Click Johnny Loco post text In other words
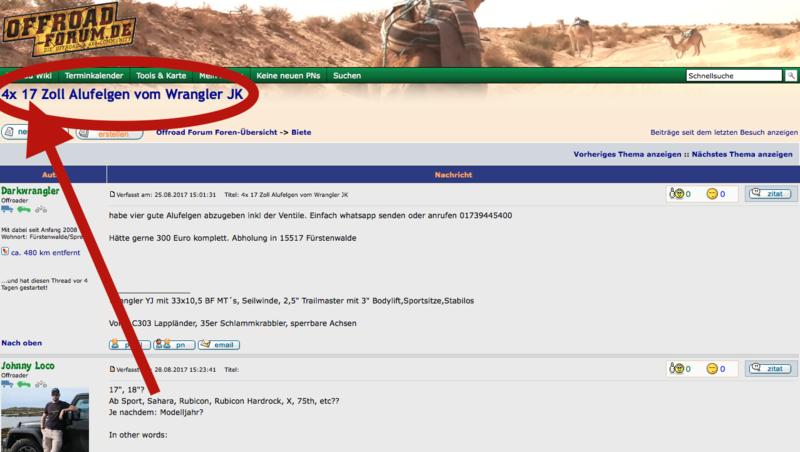The image size is (800, 452). (x=138, y=435)
